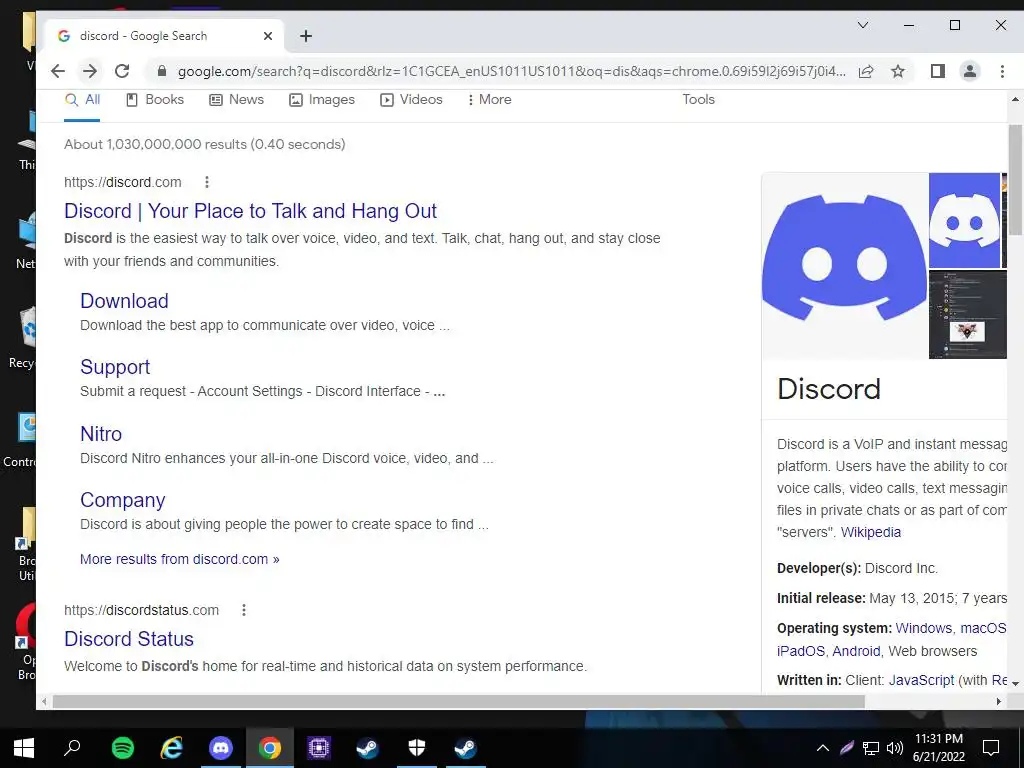Screen dimensions: 1024x768
Task: Click the JavaScript link in Written in
Action: (921, 680)
